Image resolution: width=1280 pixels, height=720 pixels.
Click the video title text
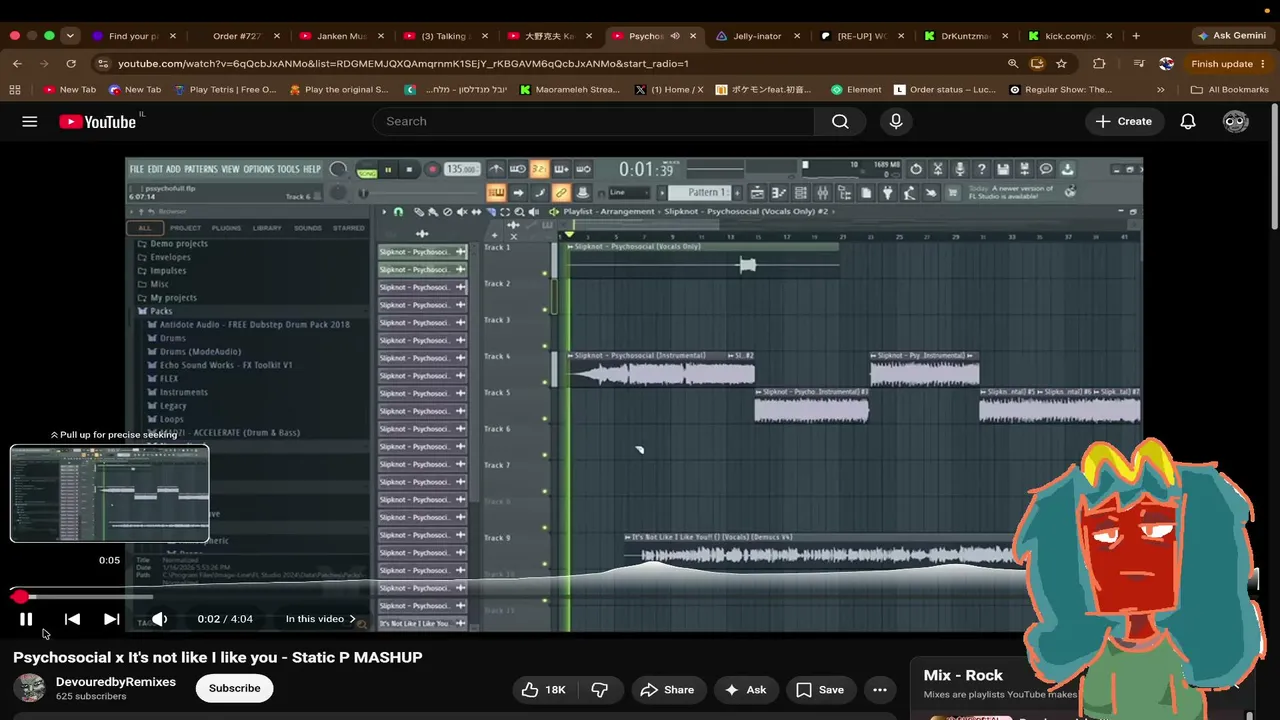point(218,657)
